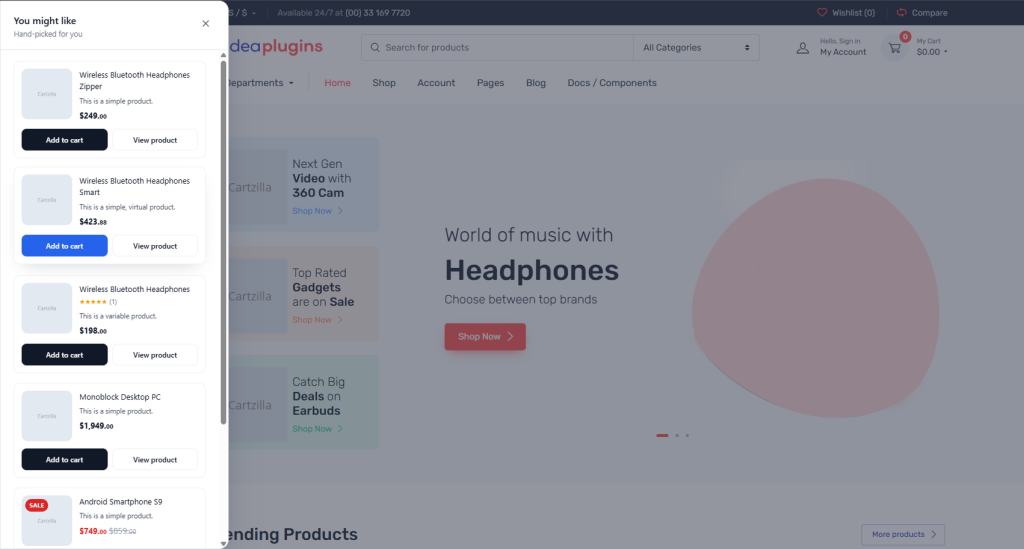Open the All Categories dropdown
The image size is (1024, 549).
point(696,48)
